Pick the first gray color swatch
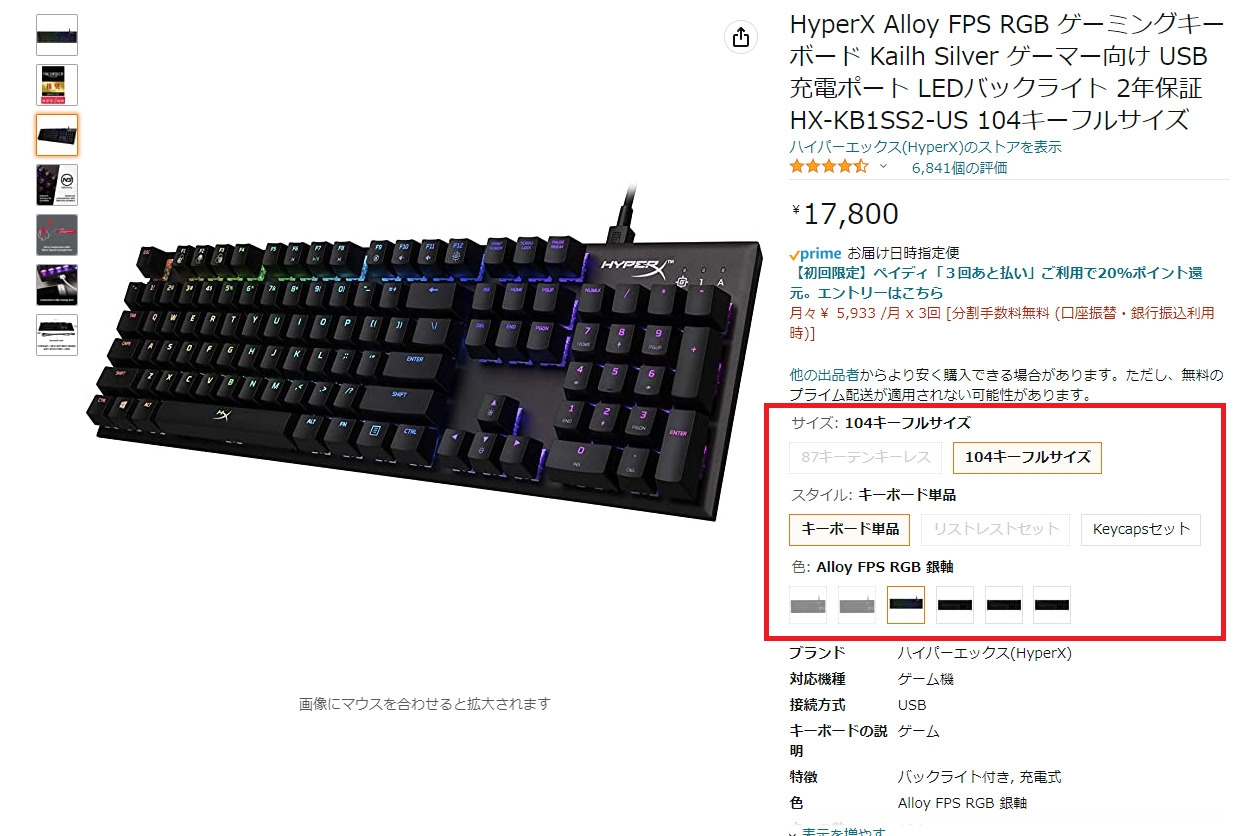The height and width of the screenshot is (836, 1239). pos(808,605)
